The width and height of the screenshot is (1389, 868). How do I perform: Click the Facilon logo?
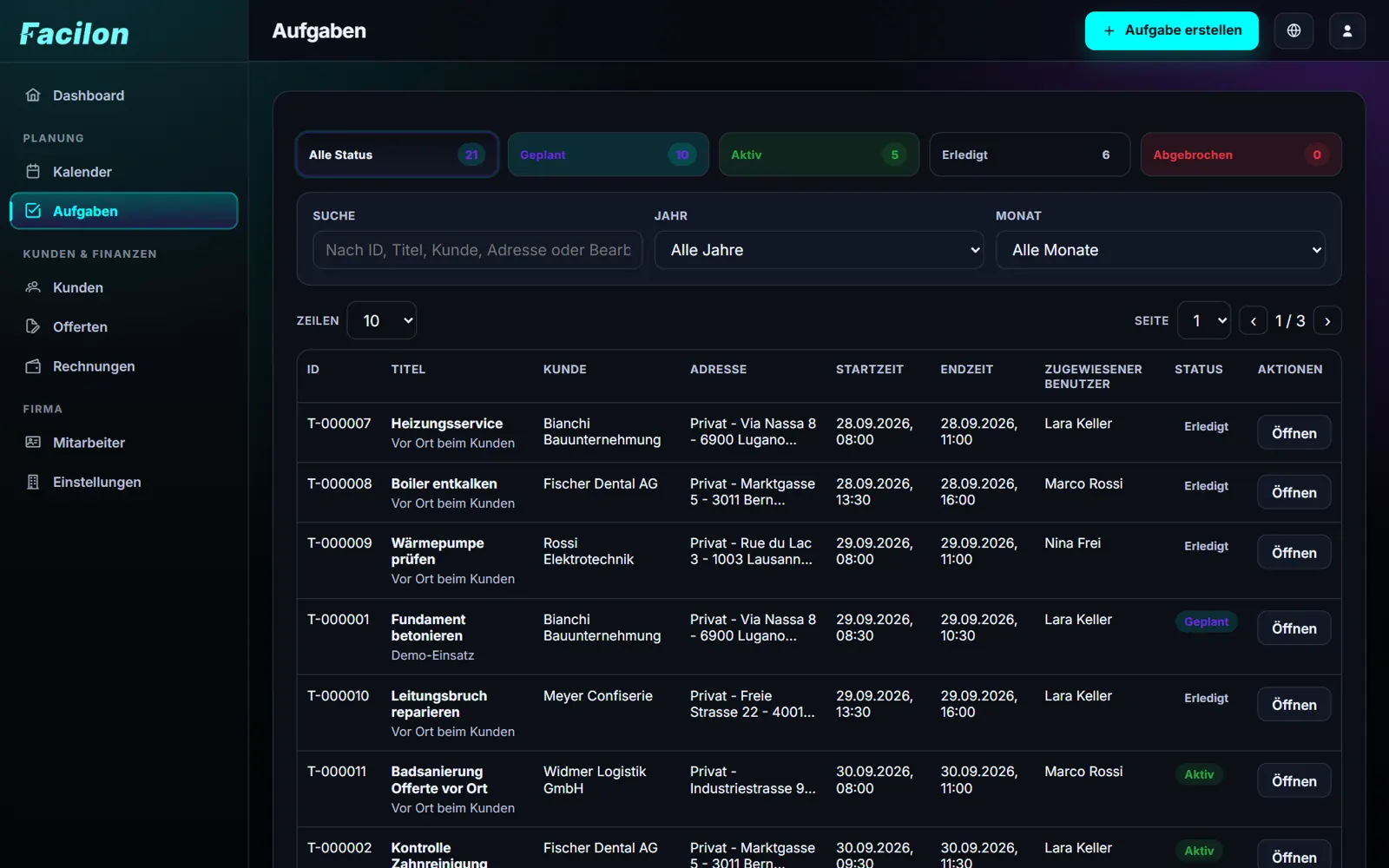pyautogui.click(x=75, y=34)
